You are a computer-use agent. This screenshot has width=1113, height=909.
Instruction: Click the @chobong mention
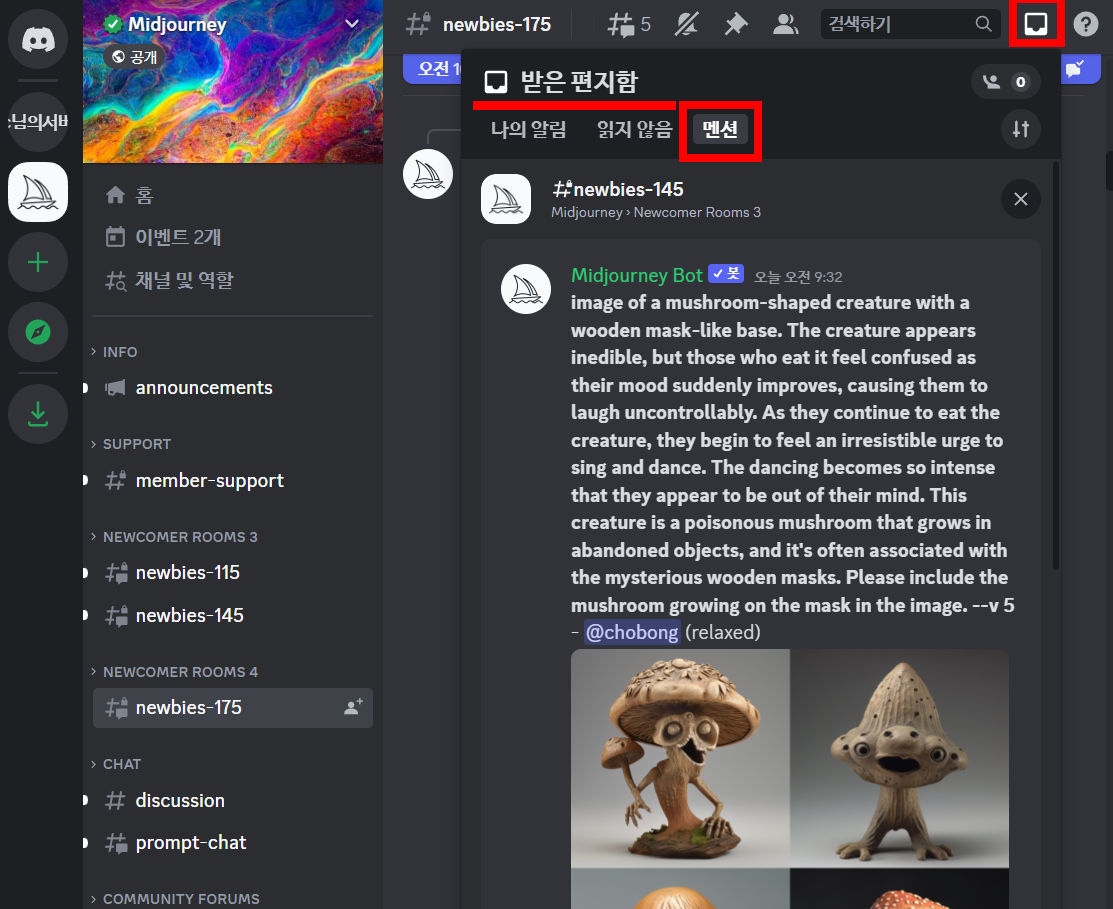tap(632, 632)
